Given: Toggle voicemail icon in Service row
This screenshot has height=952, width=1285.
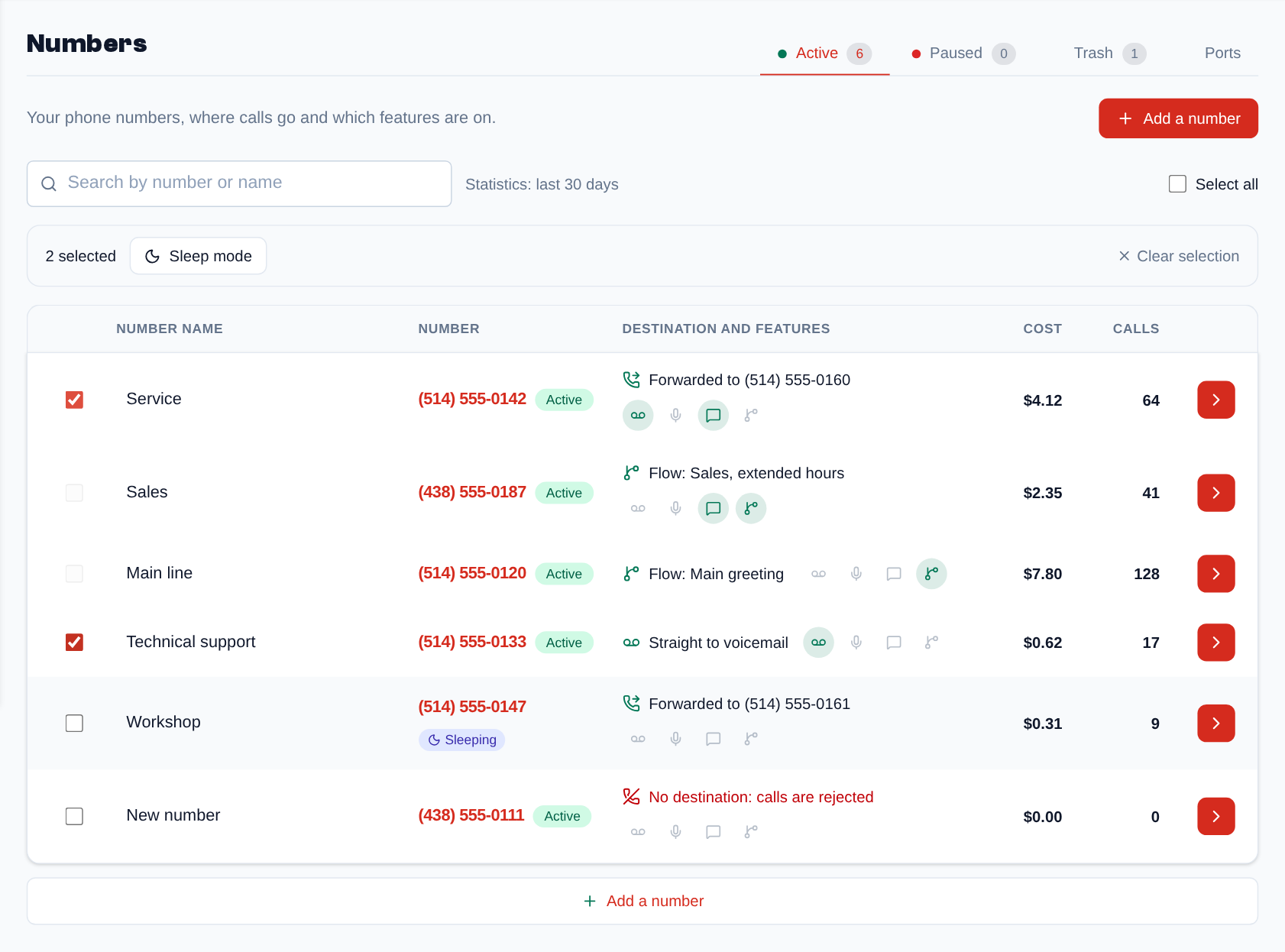Looking at the screenshot, I should click(638, 416).
